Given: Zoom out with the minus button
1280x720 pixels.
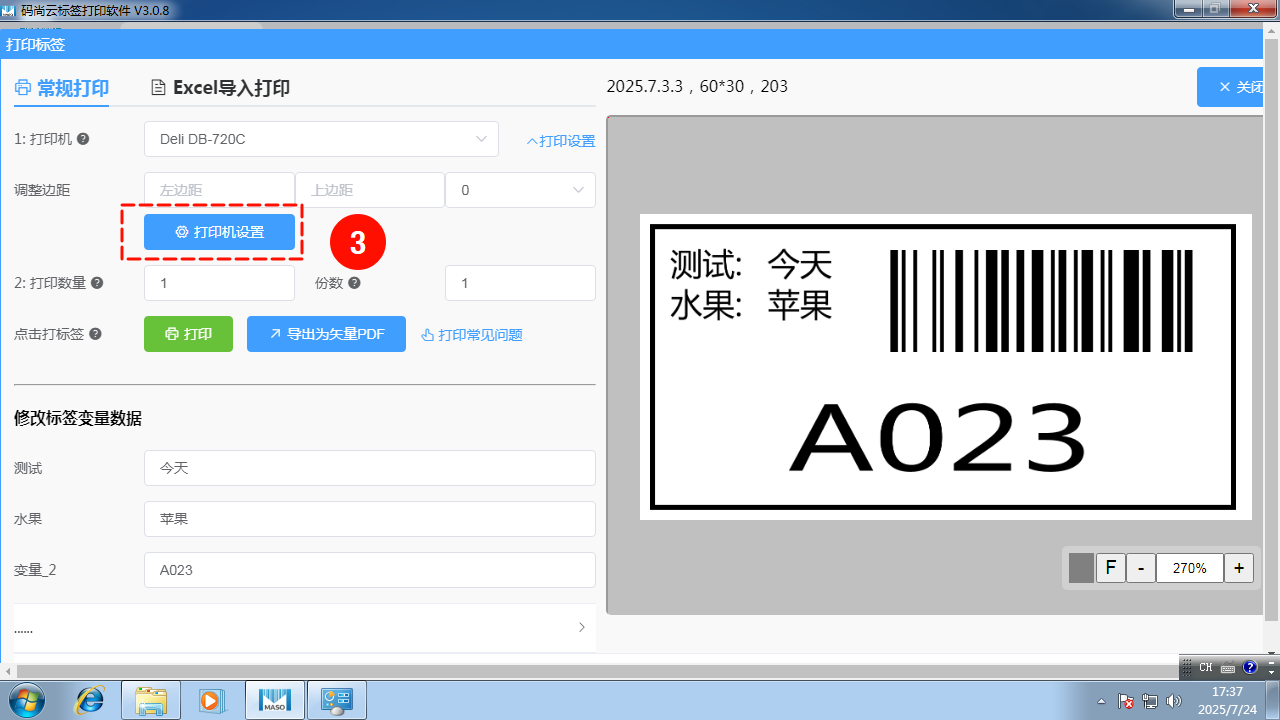Looking at the screenshot, I should coord(1141,568).
